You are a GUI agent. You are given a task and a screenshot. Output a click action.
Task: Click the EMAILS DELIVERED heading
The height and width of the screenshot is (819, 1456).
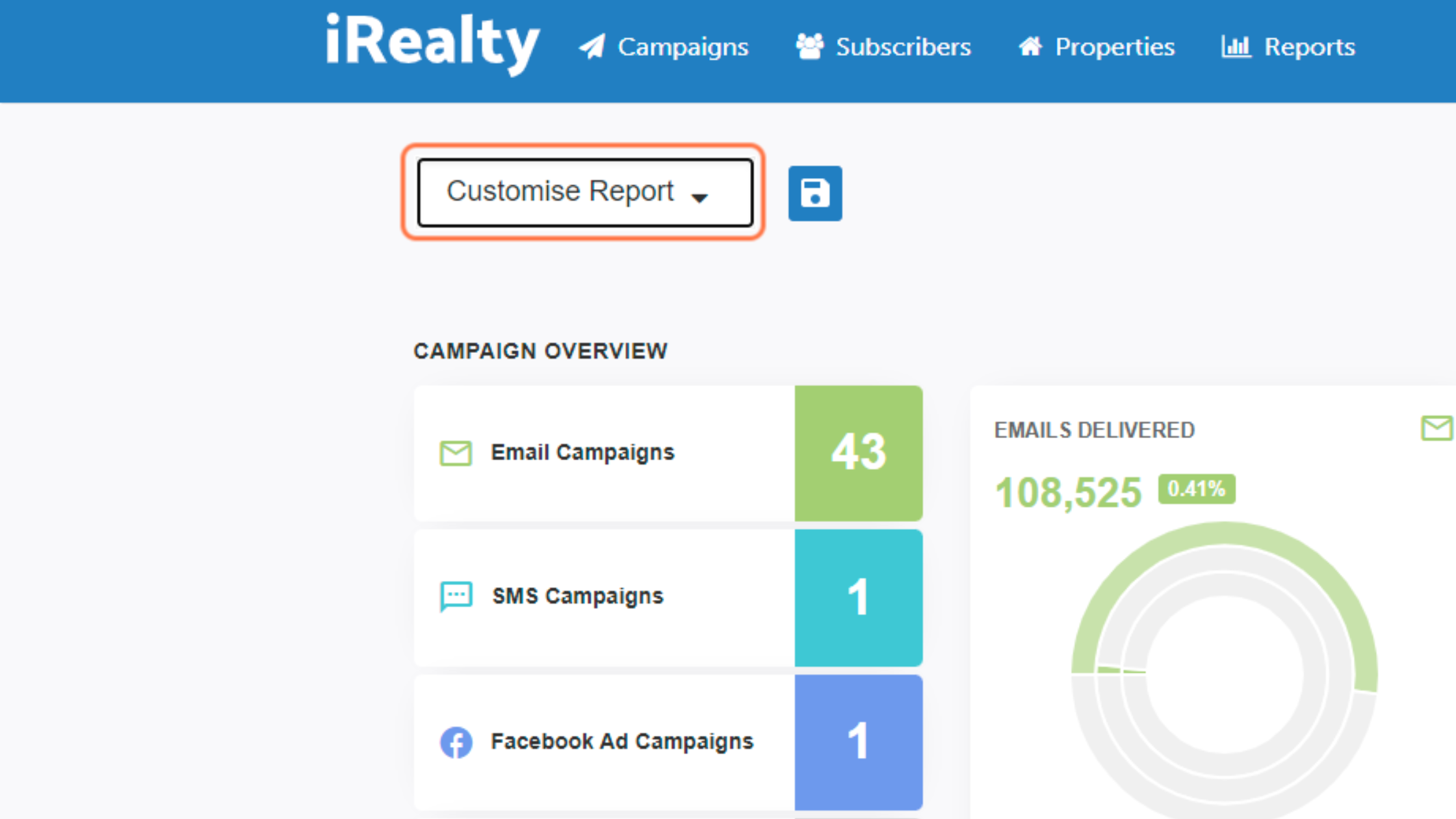pyautogui.click(x=1095, y=430)
